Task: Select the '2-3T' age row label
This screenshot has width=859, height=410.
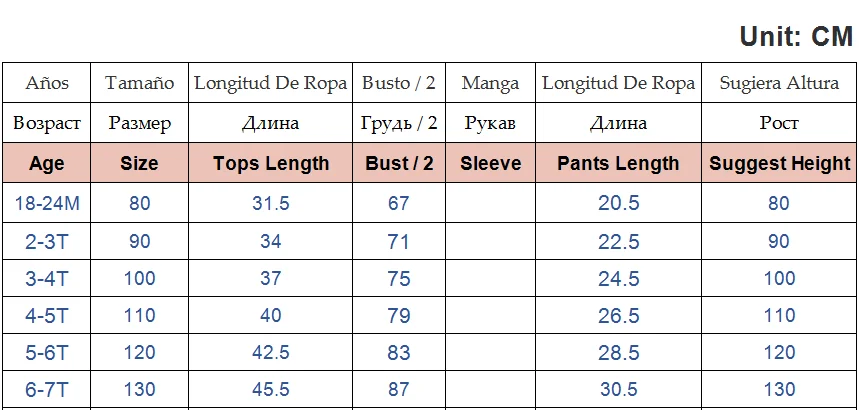Action: coord(47,241)
